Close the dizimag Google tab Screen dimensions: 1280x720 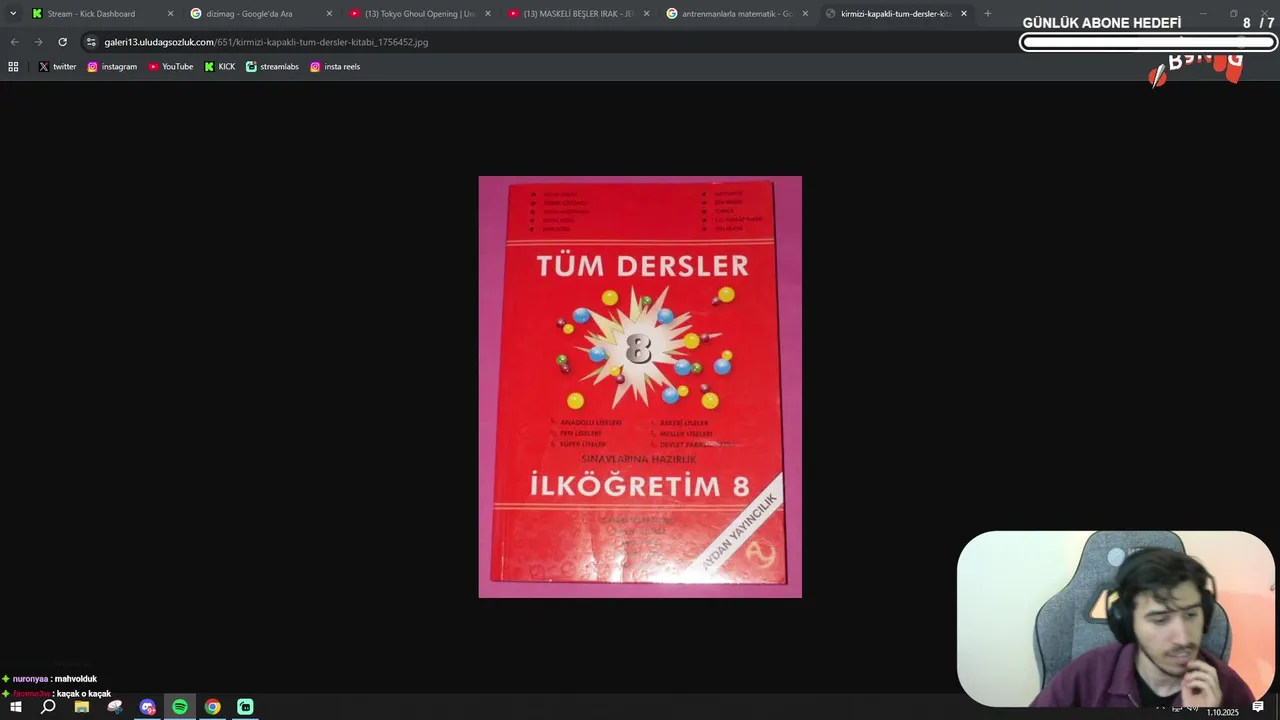click(329, 14)
